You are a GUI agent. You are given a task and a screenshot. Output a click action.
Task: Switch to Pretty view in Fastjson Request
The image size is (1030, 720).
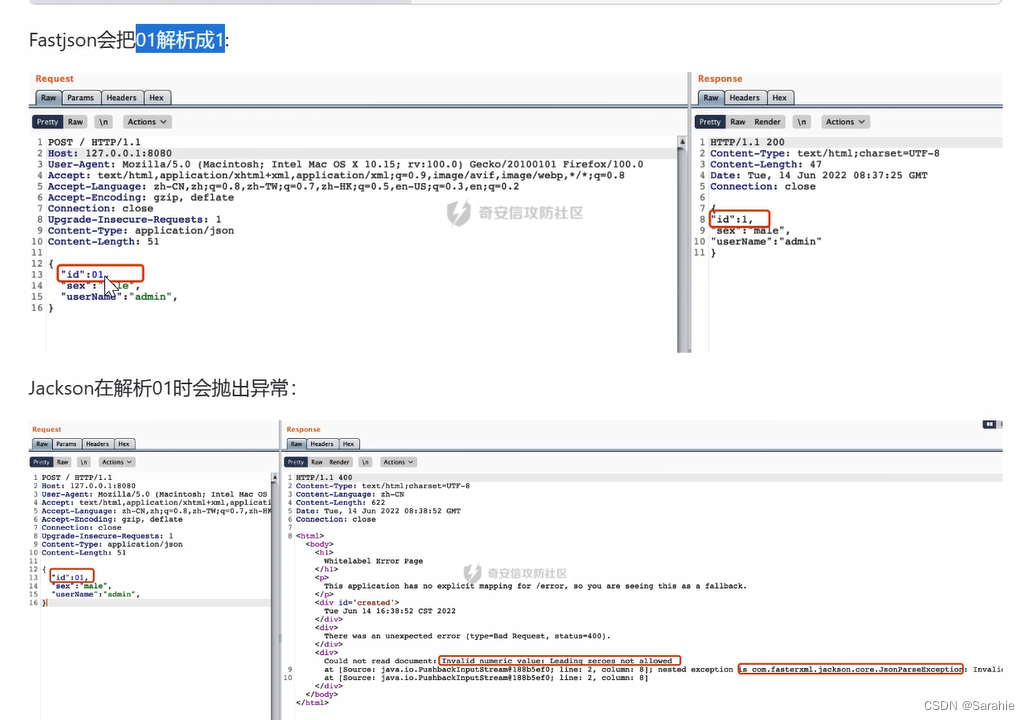click(x=47, y=122)
